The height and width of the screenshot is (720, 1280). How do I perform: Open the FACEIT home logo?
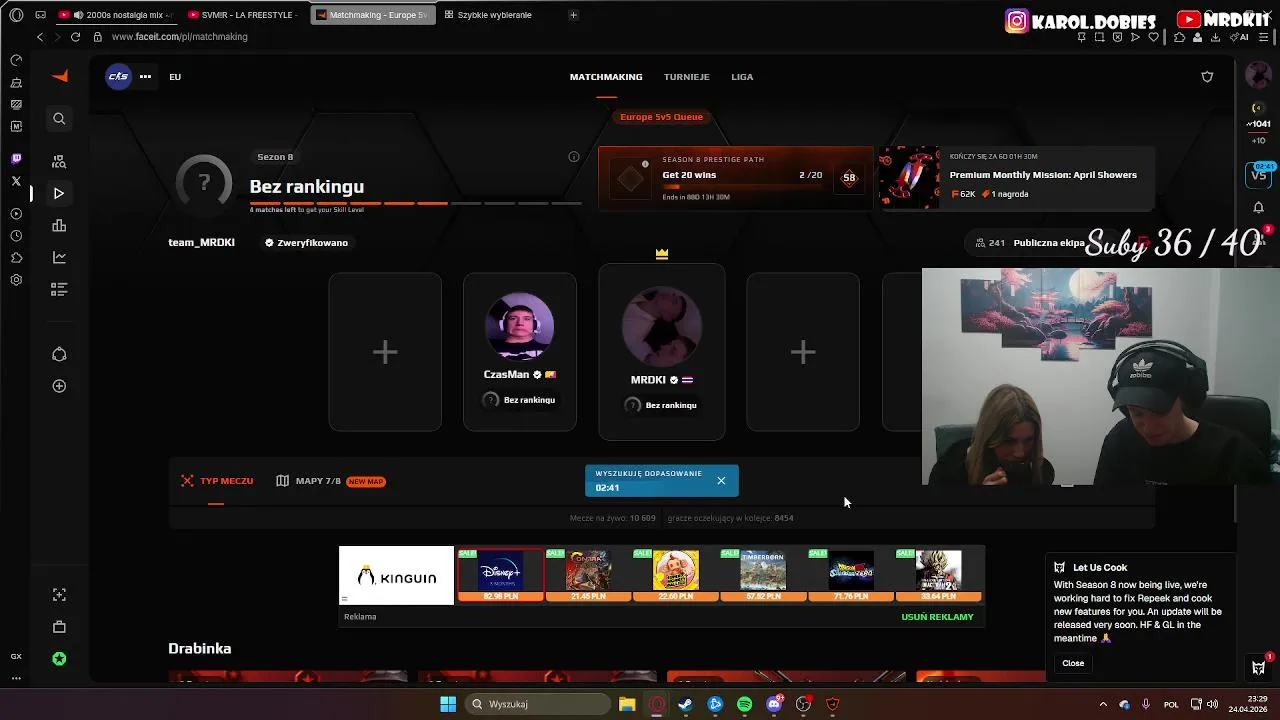[x=60, y=77]
